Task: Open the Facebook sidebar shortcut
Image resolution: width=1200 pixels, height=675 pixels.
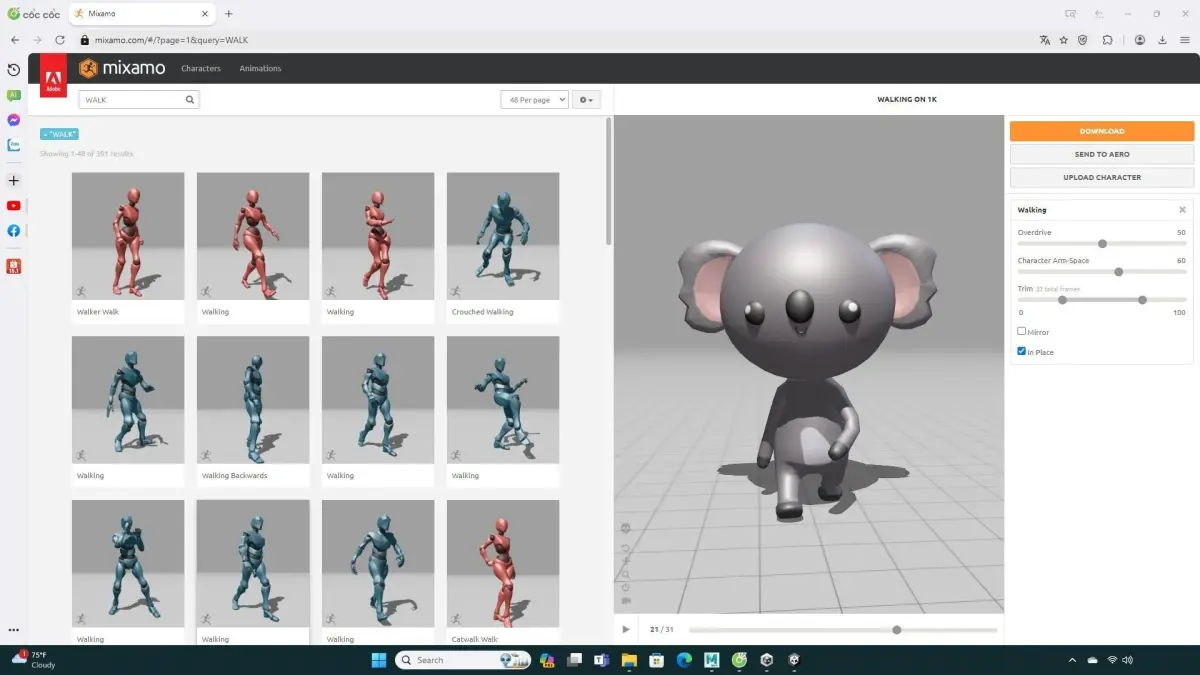Action: [x=14, y=230]
